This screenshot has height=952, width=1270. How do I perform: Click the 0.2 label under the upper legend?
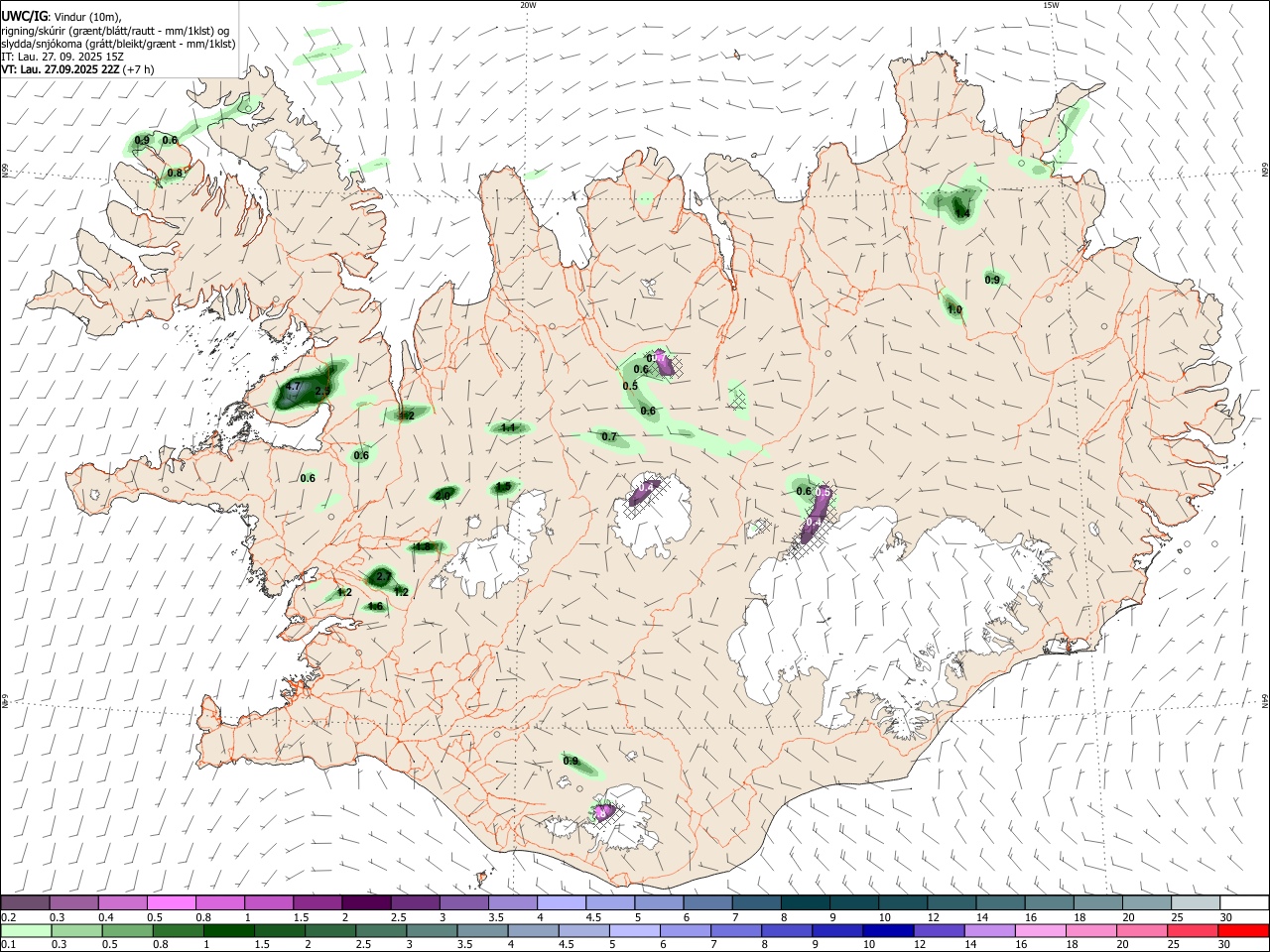(9, 917)
